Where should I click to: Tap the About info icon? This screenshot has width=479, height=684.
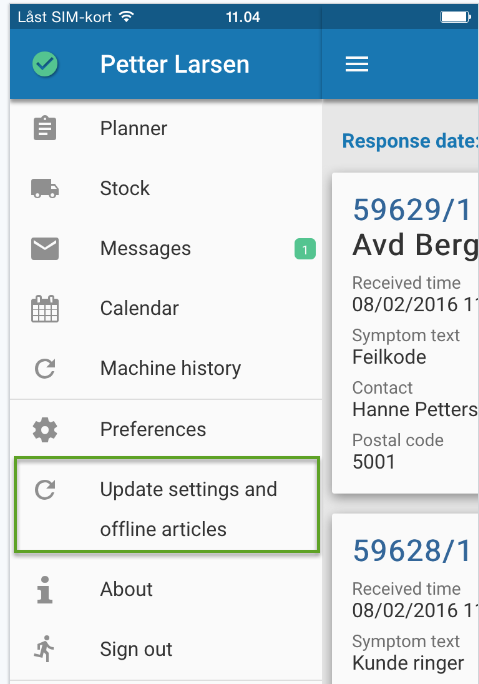click(45, 590)
